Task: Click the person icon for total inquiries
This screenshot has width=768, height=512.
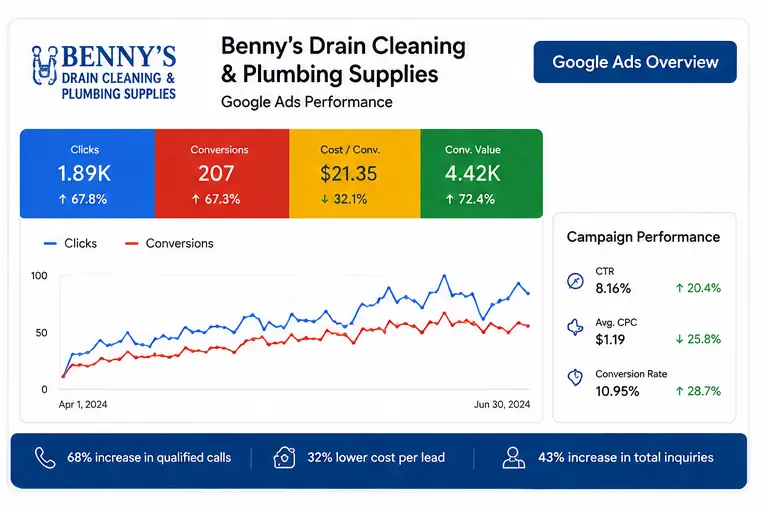Action: tap(513, 458)
